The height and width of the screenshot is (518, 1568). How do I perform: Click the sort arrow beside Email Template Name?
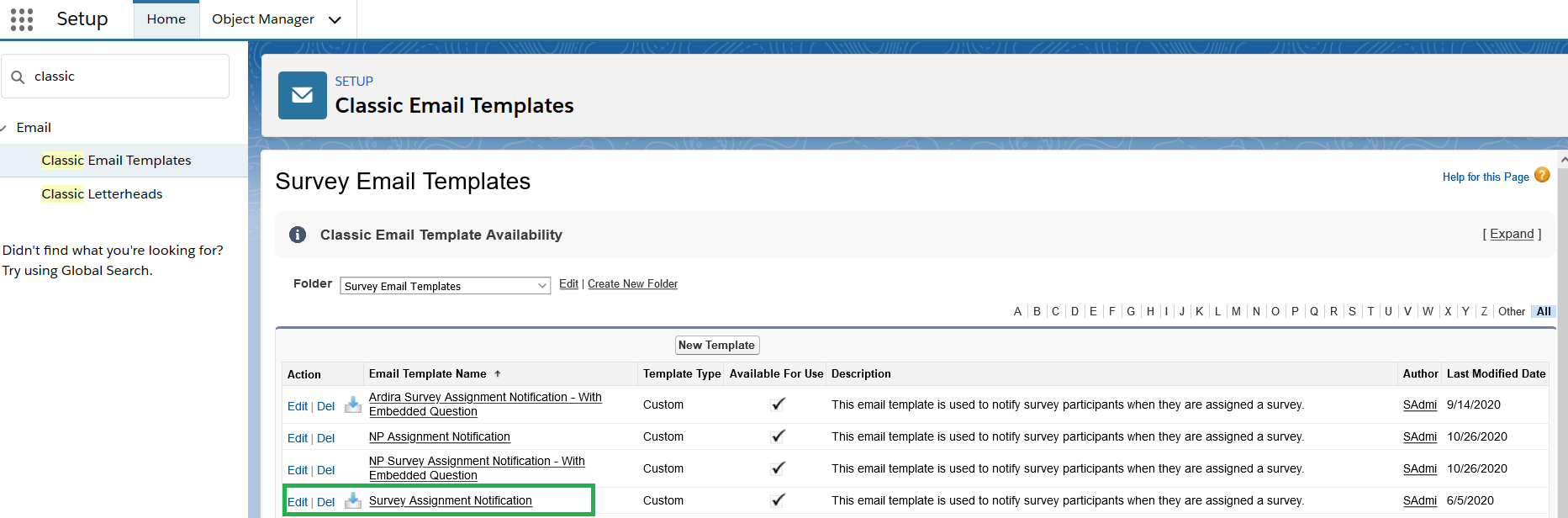click(498, 374)
